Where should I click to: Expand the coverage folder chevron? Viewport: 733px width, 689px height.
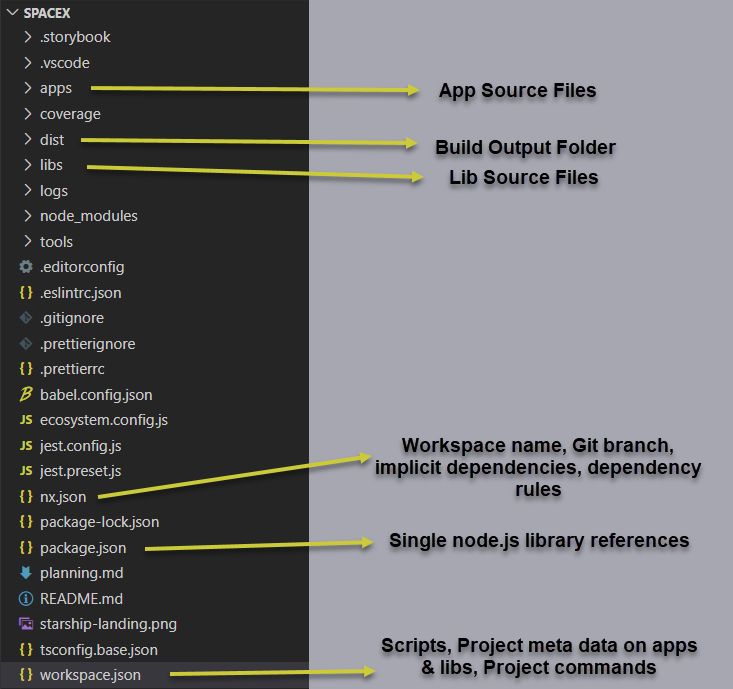click(28, 114)
